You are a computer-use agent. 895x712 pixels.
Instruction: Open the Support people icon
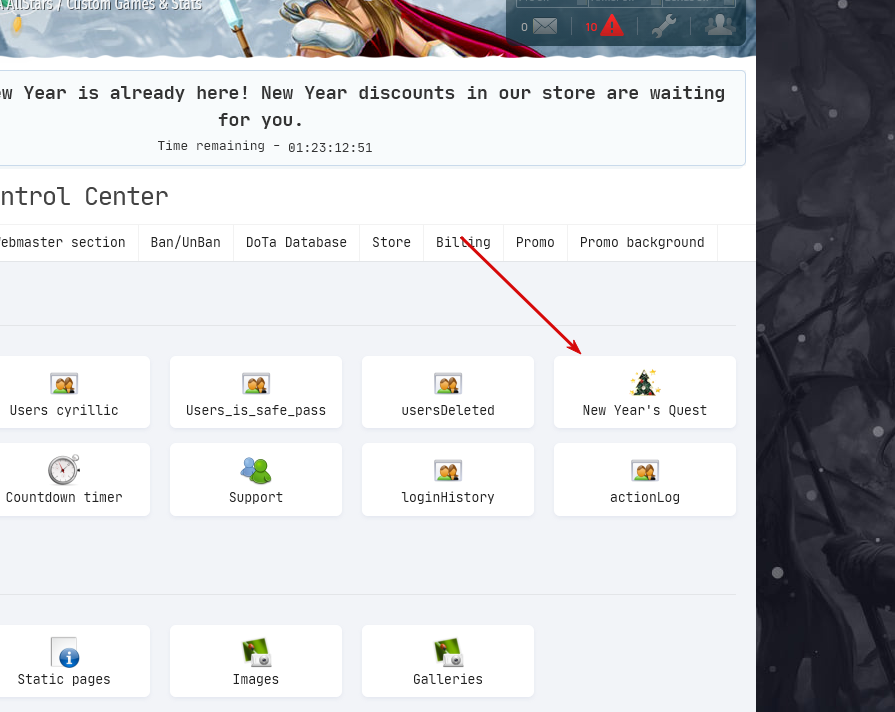pyautogui.click(x=256, y=470)
